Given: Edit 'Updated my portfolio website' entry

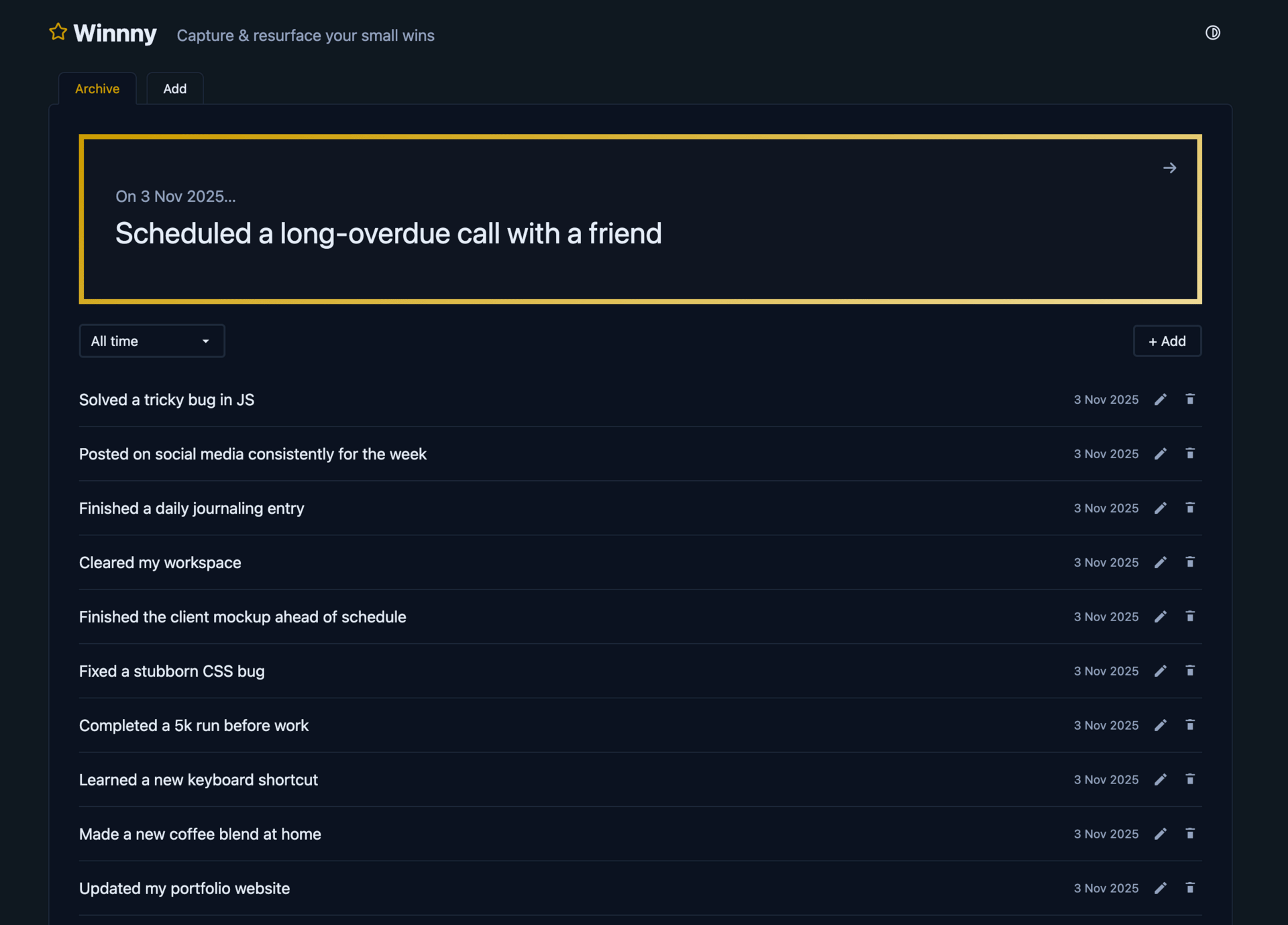Looking at the screenshot, I should point(1161,889).
